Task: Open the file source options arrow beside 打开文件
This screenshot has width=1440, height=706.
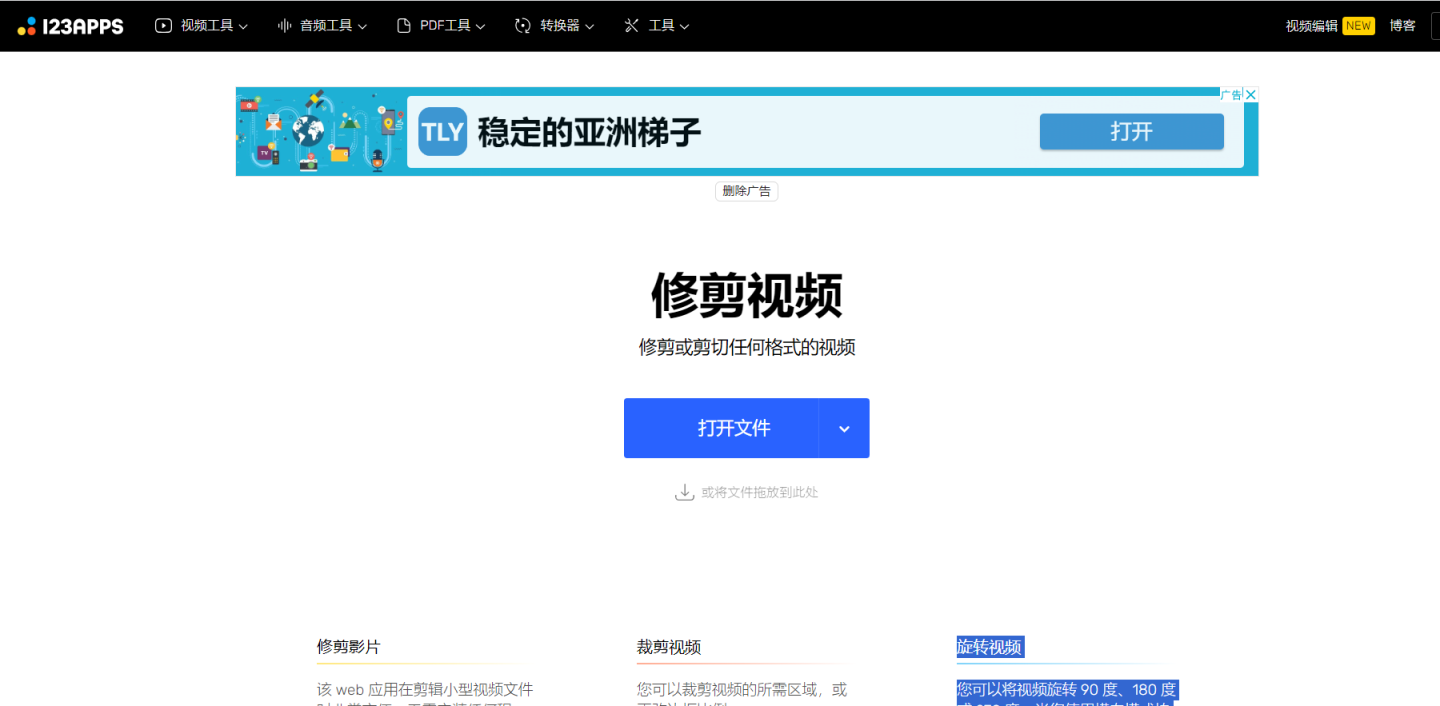Action: 844,428
